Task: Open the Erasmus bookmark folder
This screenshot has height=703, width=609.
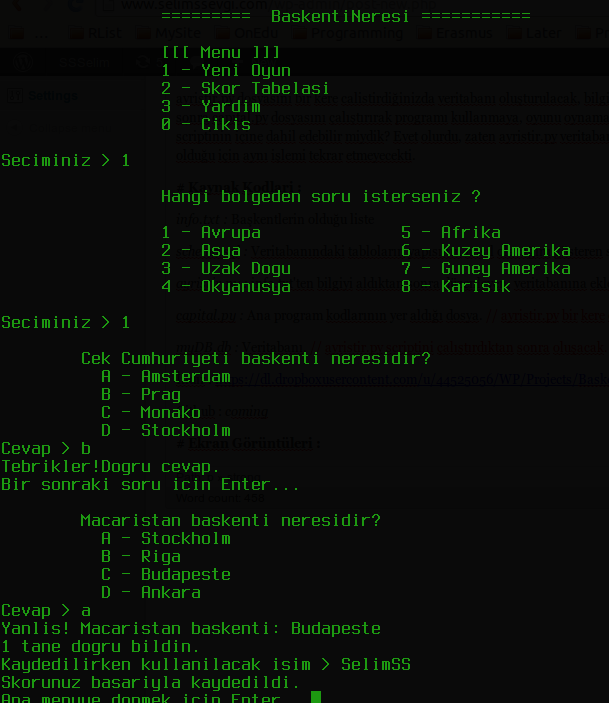Action: [455, 33]
